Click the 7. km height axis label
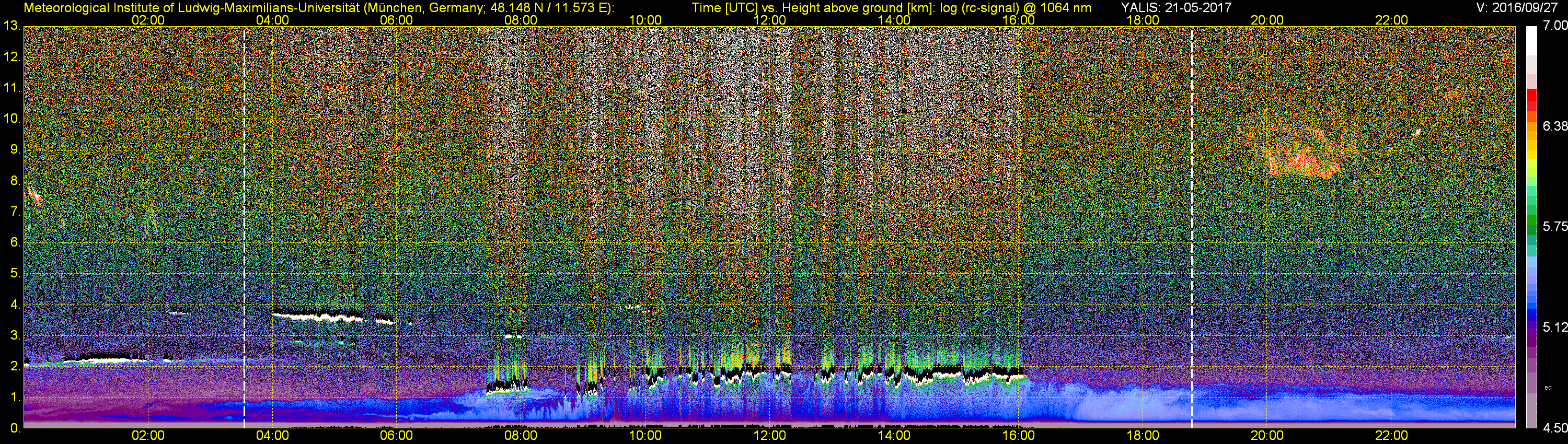 coord(15,212)
